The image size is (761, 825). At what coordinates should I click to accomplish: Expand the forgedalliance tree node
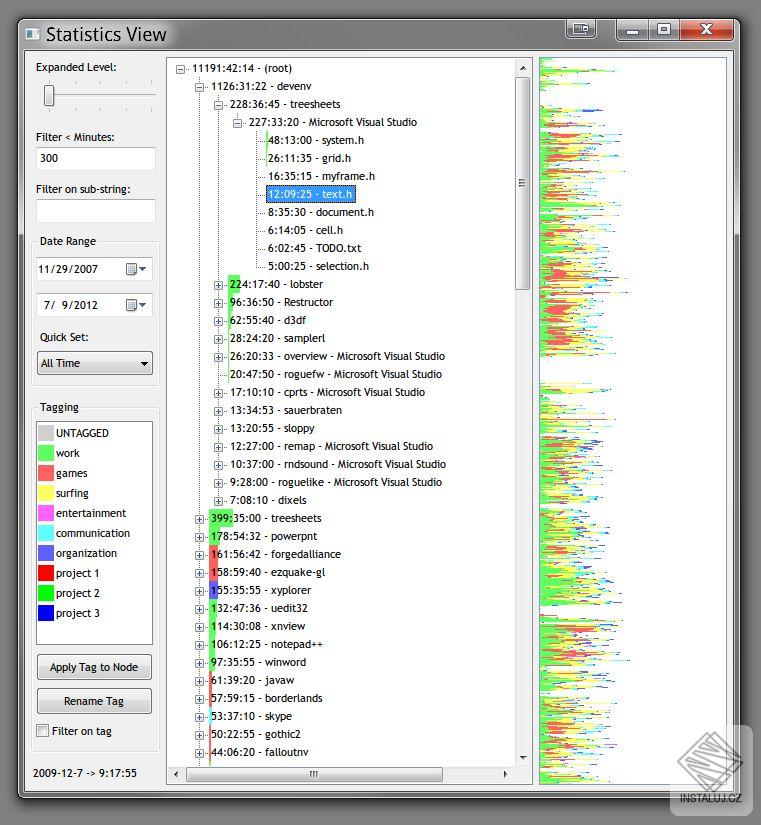pos(199,555)
